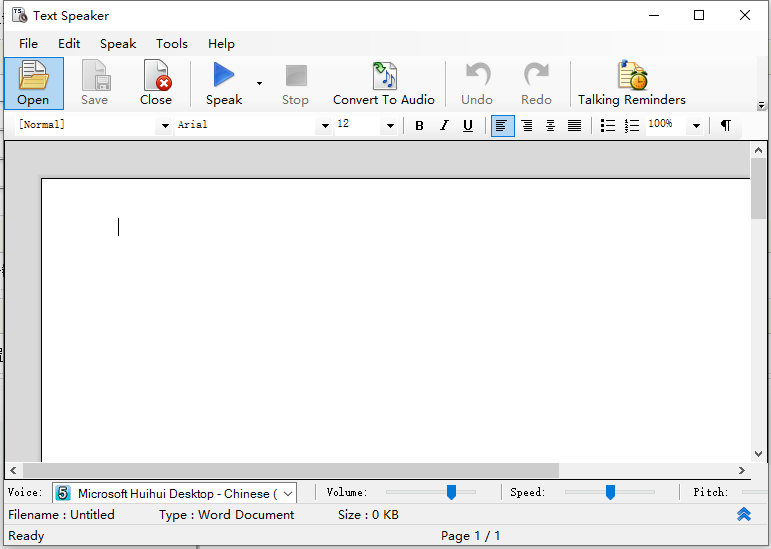771x549 pixels.
Task: Center align the text
Action: (551, 126)
